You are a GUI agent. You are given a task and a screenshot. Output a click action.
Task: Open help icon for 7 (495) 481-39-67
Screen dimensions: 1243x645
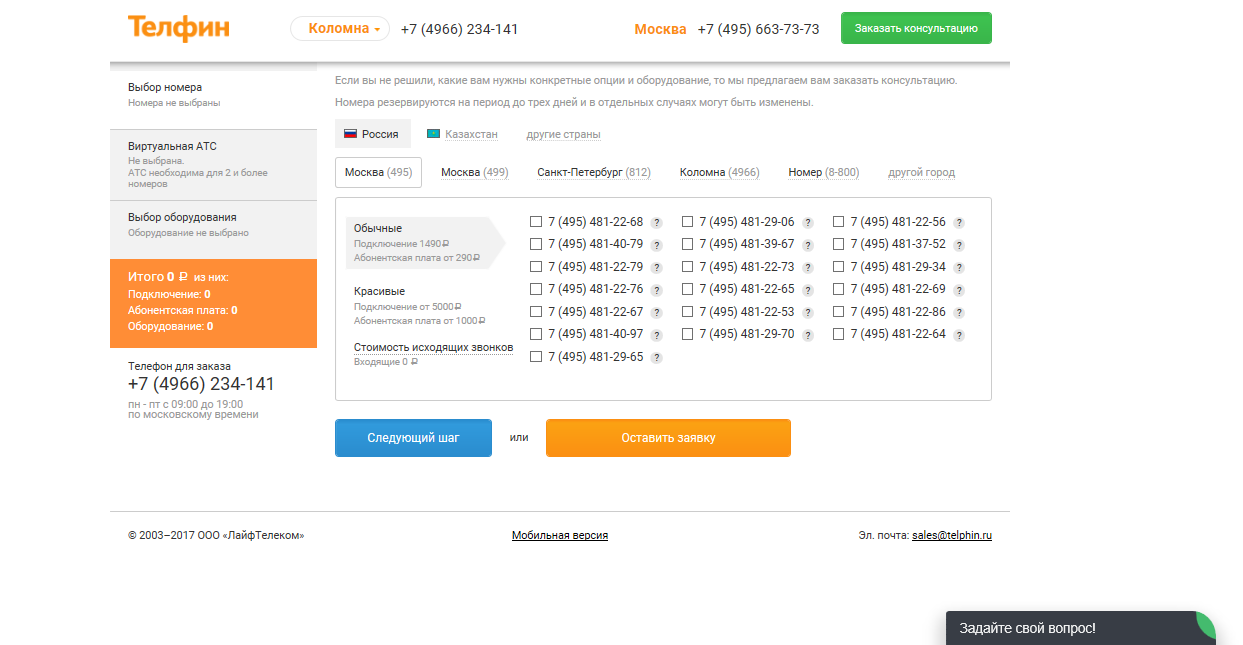[x=808, y=245]
